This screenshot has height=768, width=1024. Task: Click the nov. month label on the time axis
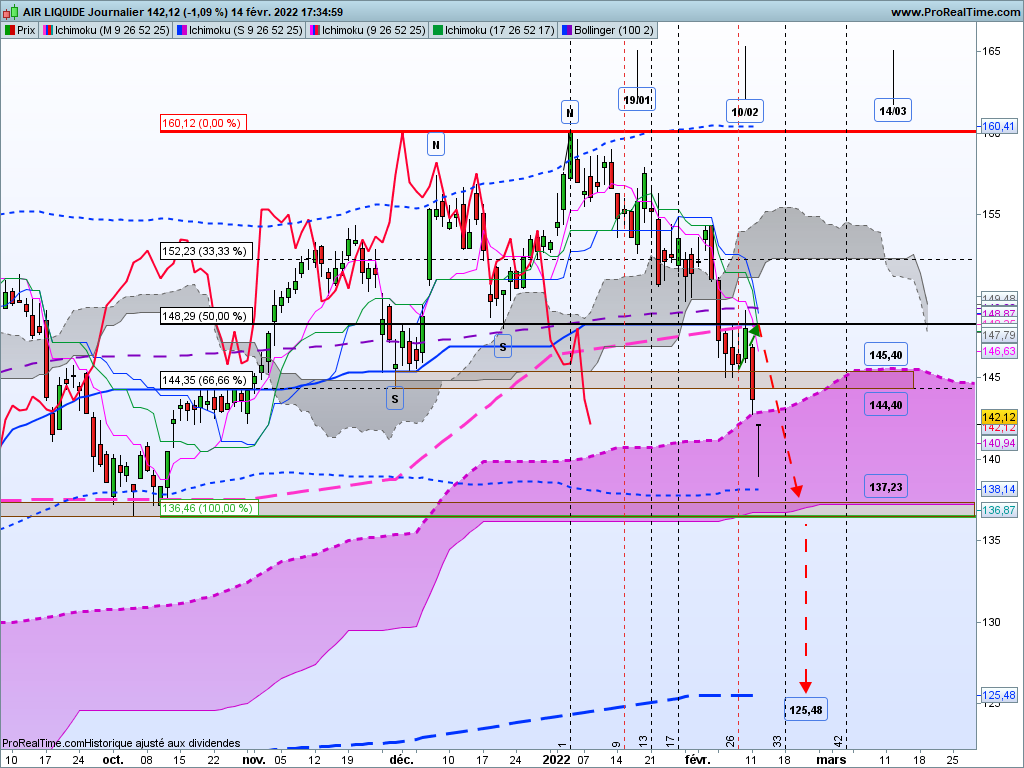253,760
